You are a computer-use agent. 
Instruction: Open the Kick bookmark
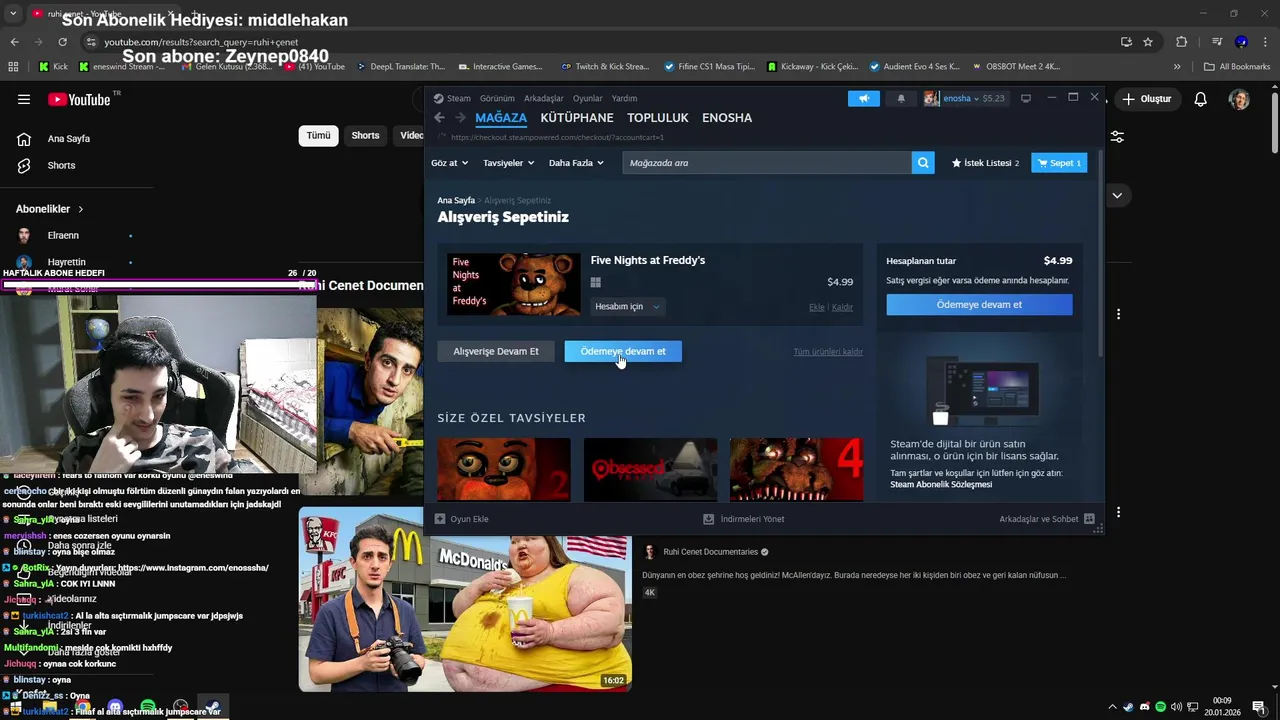(x=53, y=67)
